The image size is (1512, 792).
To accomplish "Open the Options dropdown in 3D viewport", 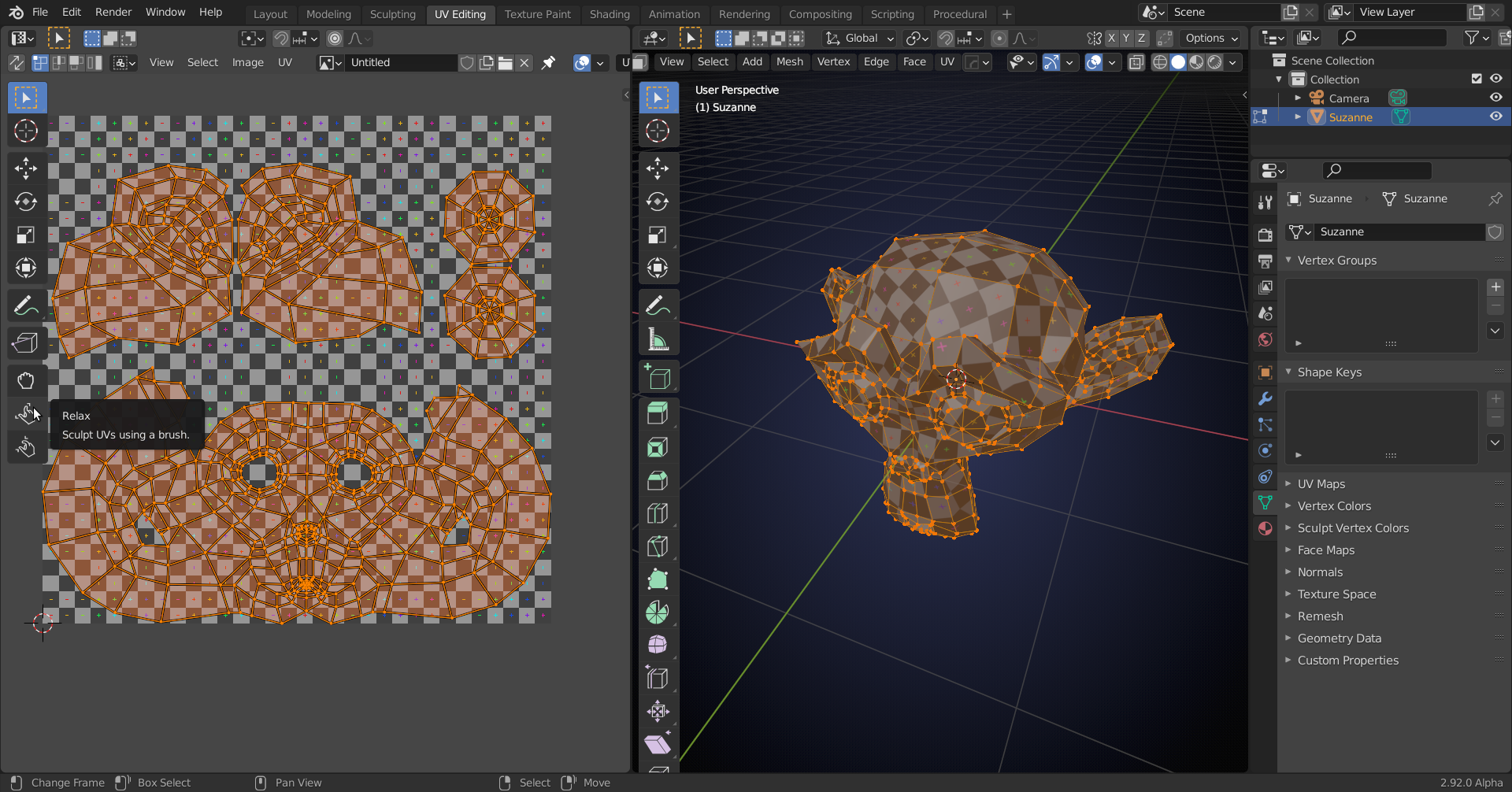I will [x=1211, y=39].
